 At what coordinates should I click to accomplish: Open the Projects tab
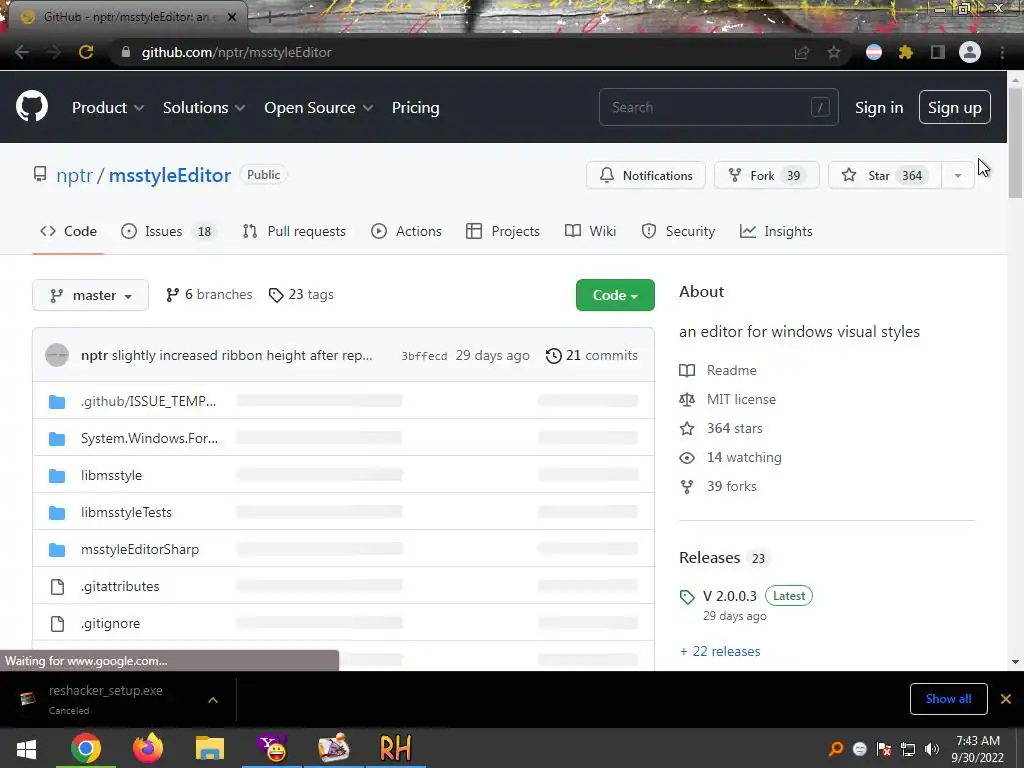point(503,231)
